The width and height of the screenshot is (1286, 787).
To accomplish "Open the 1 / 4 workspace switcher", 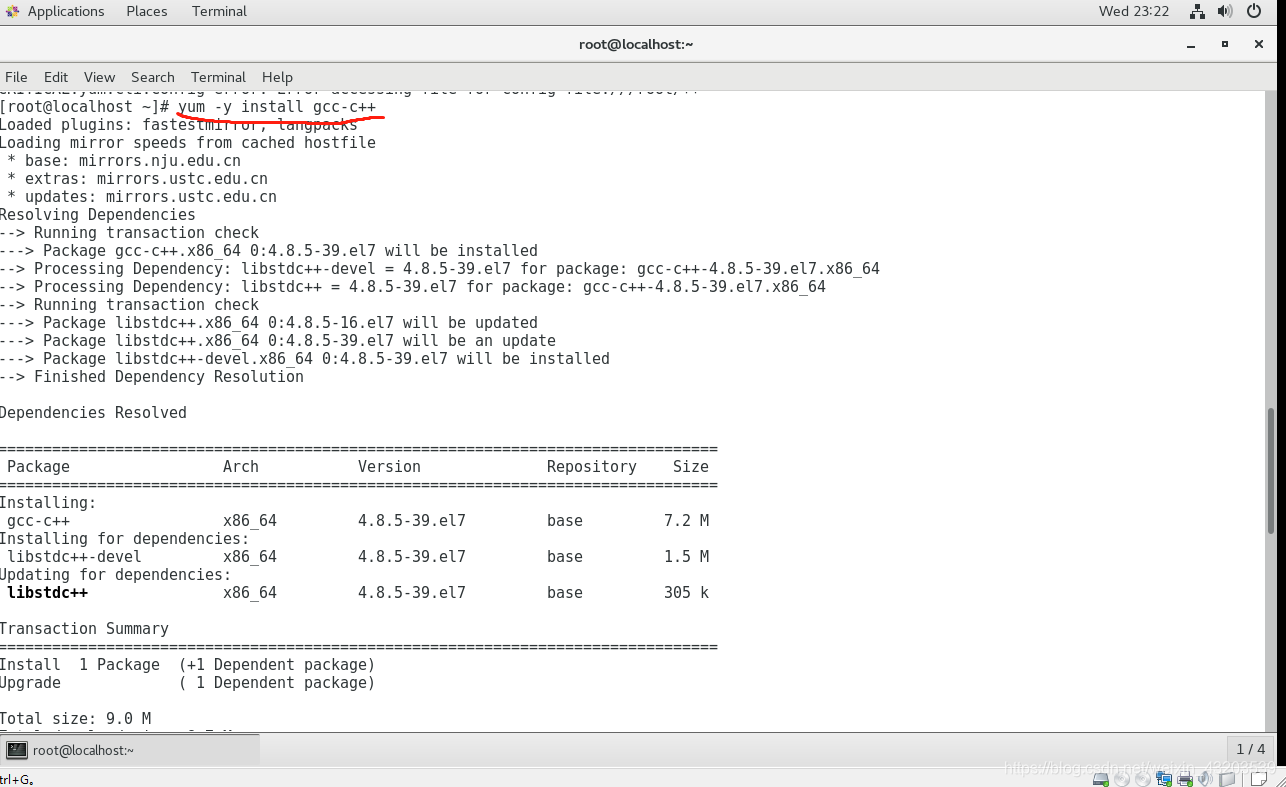I will [x=1251, y=749].
